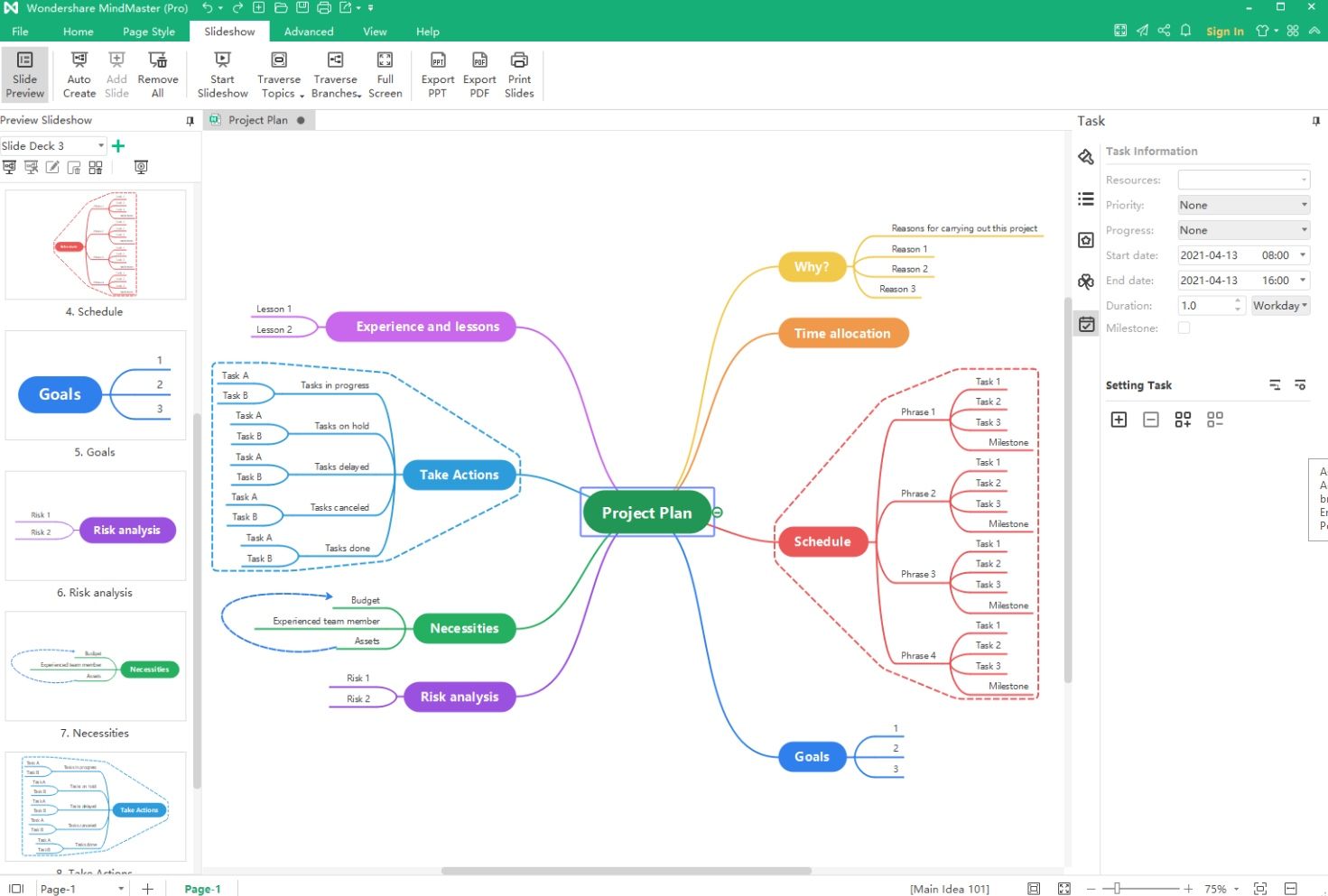Open the Workday duration unit dropdown
Viewport: 1328px width, 896px height.
click(1279, 305)
